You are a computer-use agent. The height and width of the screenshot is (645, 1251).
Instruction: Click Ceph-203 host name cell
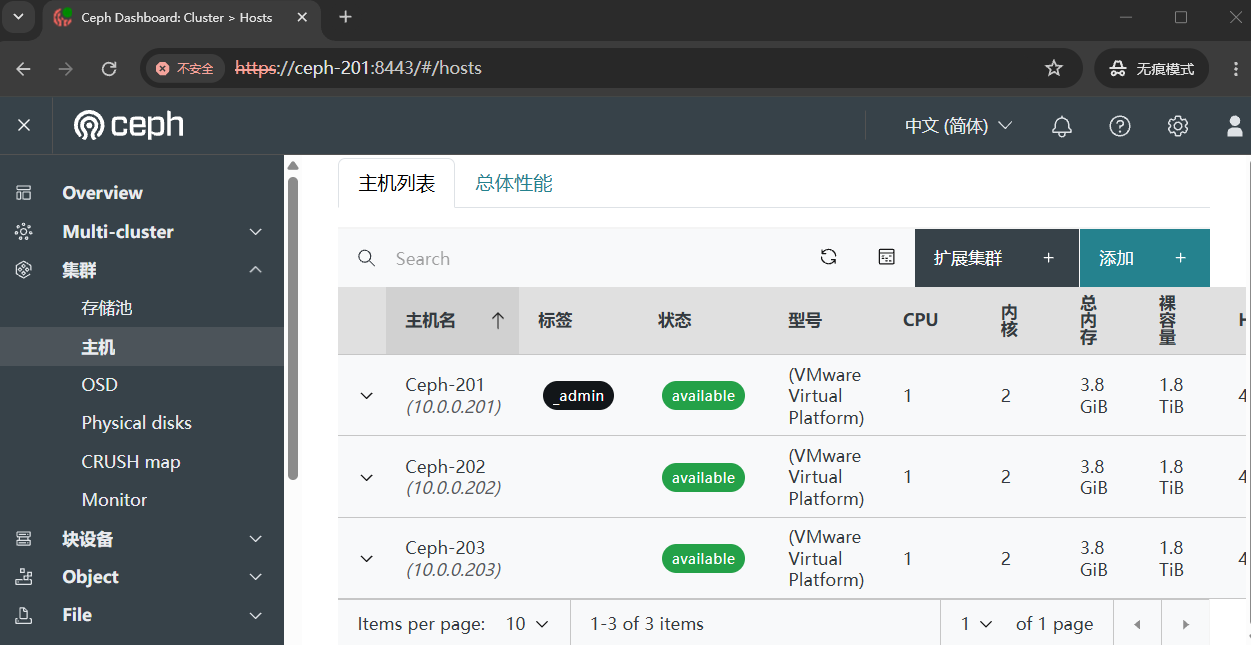point(453,559)
